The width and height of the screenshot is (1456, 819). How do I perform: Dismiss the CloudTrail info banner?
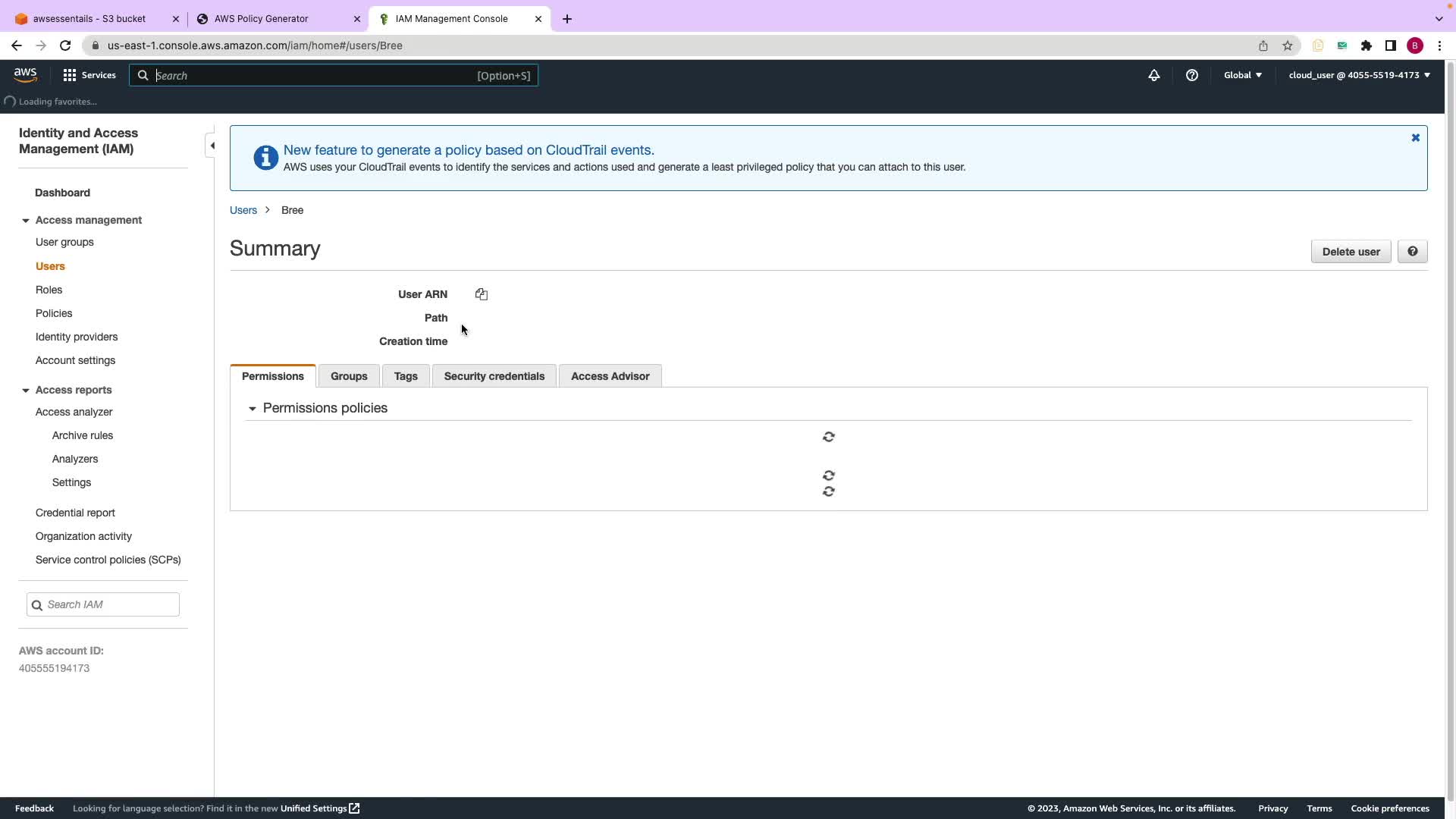(x=1415, y=138)
